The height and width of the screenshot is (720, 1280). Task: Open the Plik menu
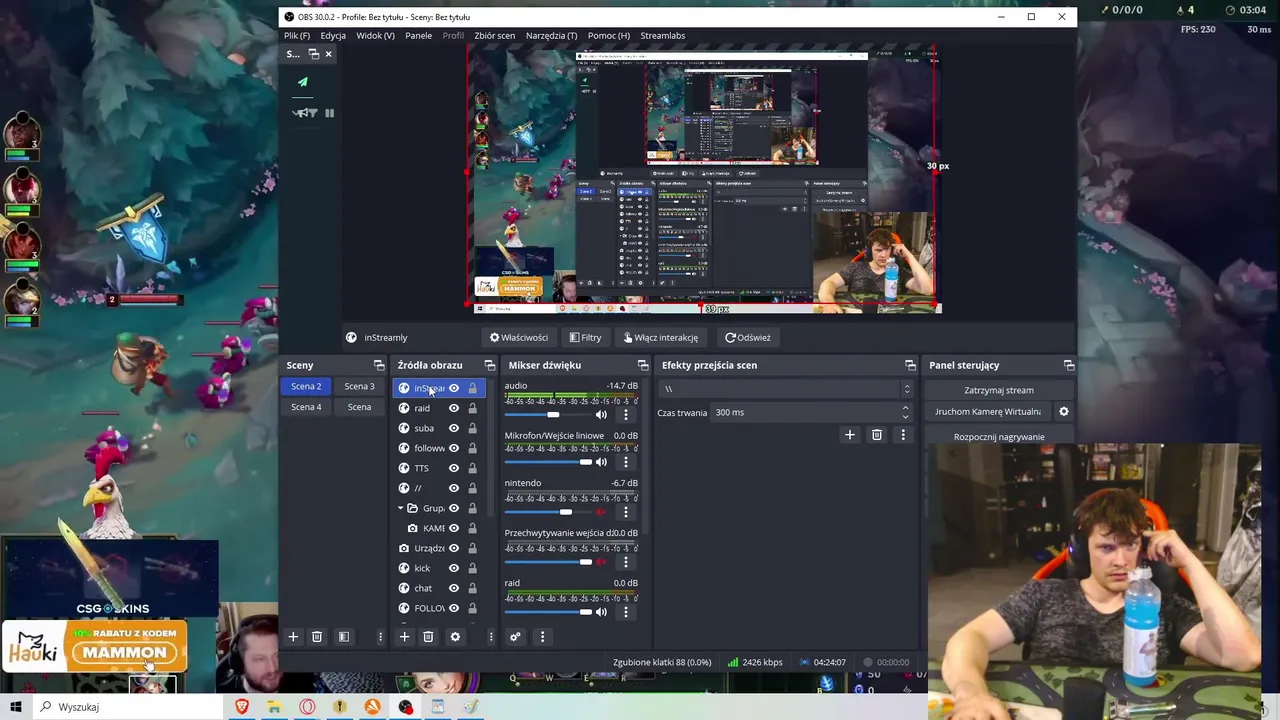(296, 35)
